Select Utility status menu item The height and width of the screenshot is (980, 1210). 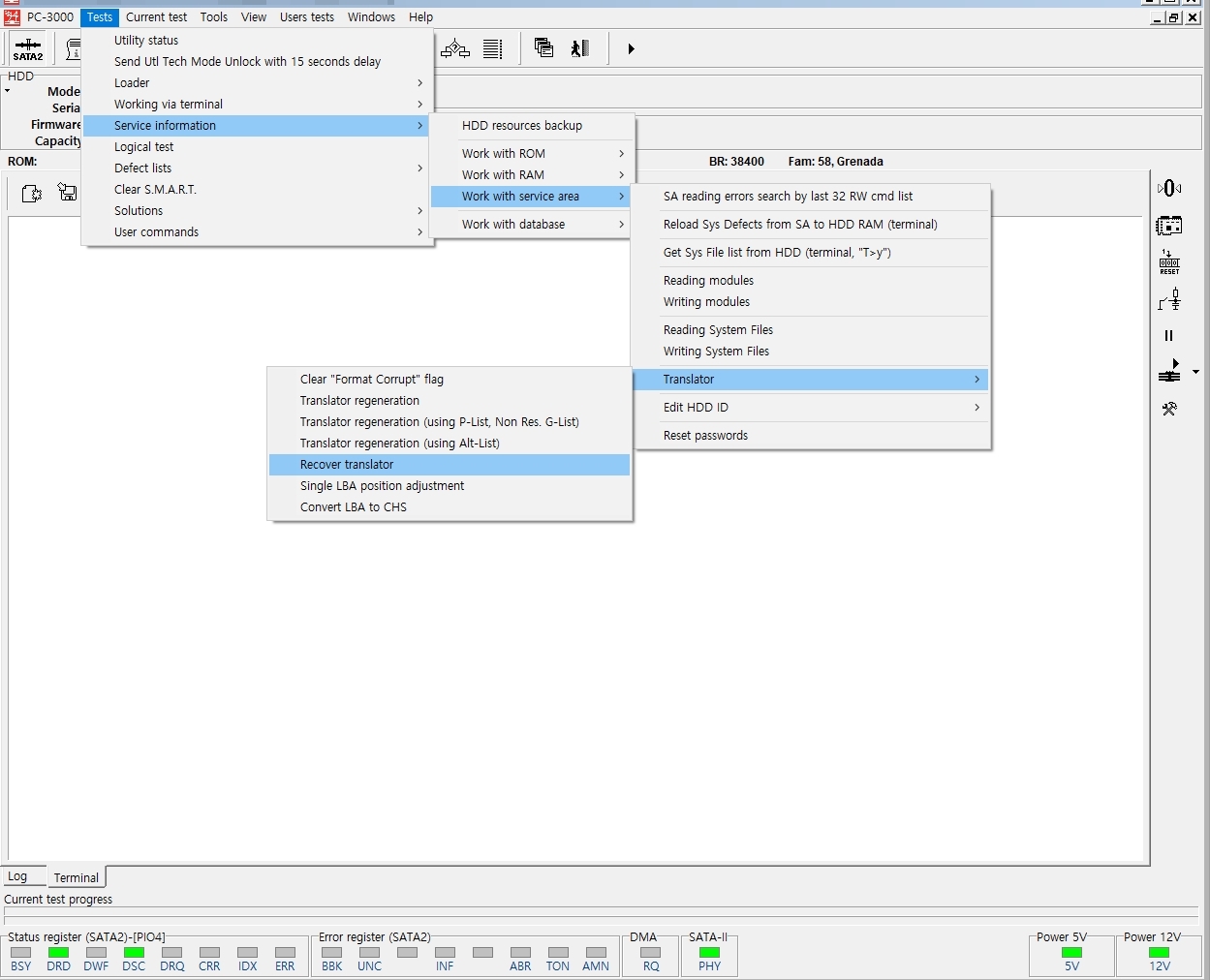[257, 41]
